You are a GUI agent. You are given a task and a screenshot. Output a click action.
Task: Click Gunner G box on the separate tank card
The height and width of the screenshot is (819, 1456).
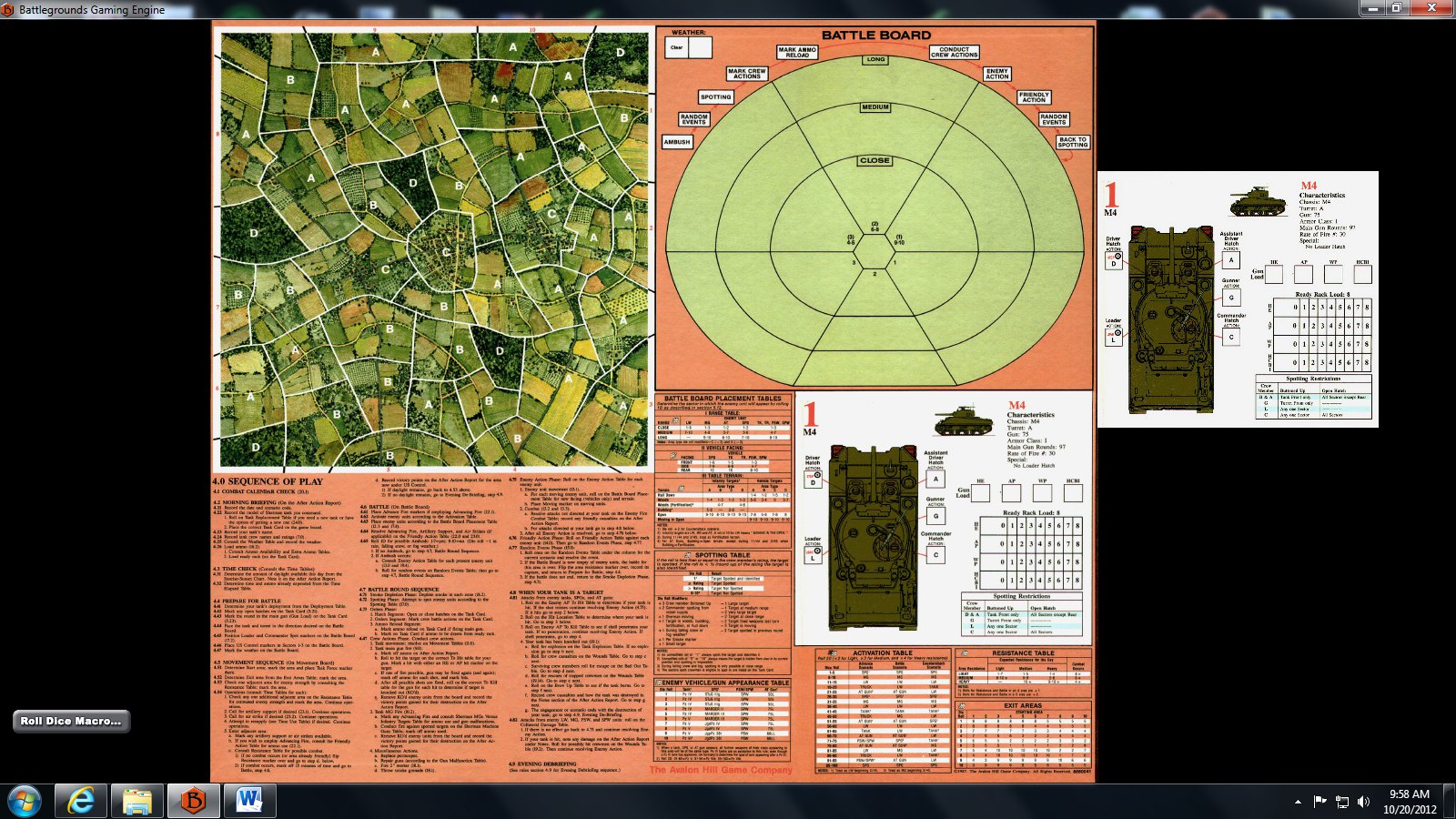[x=1231, y=297]
